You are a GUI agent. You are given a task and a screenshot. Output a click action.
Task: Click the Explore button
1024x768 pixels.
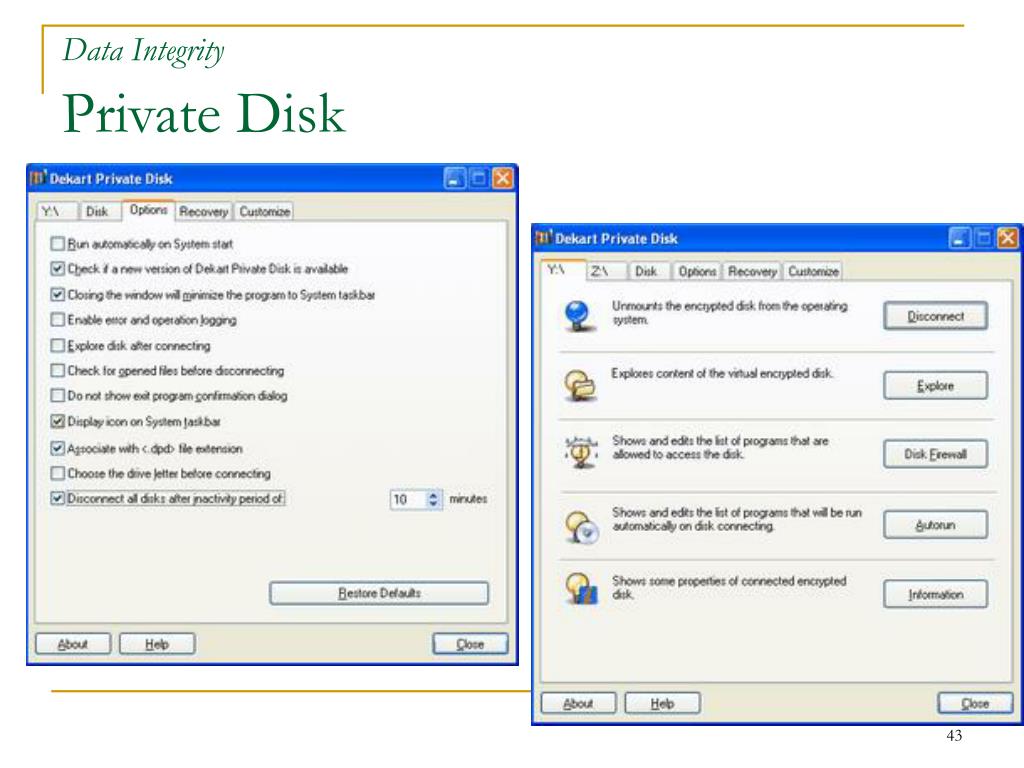(935, 385)
